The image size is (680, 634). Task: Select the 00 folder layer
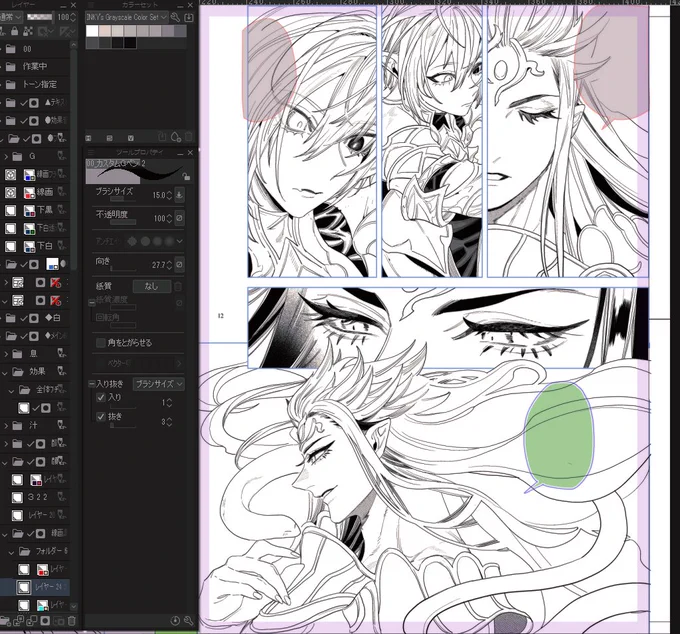[35, 49]
